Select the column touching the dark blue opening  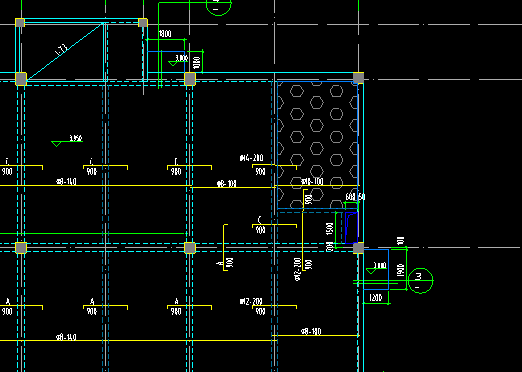pyautogui.click(x=358, y=248)
